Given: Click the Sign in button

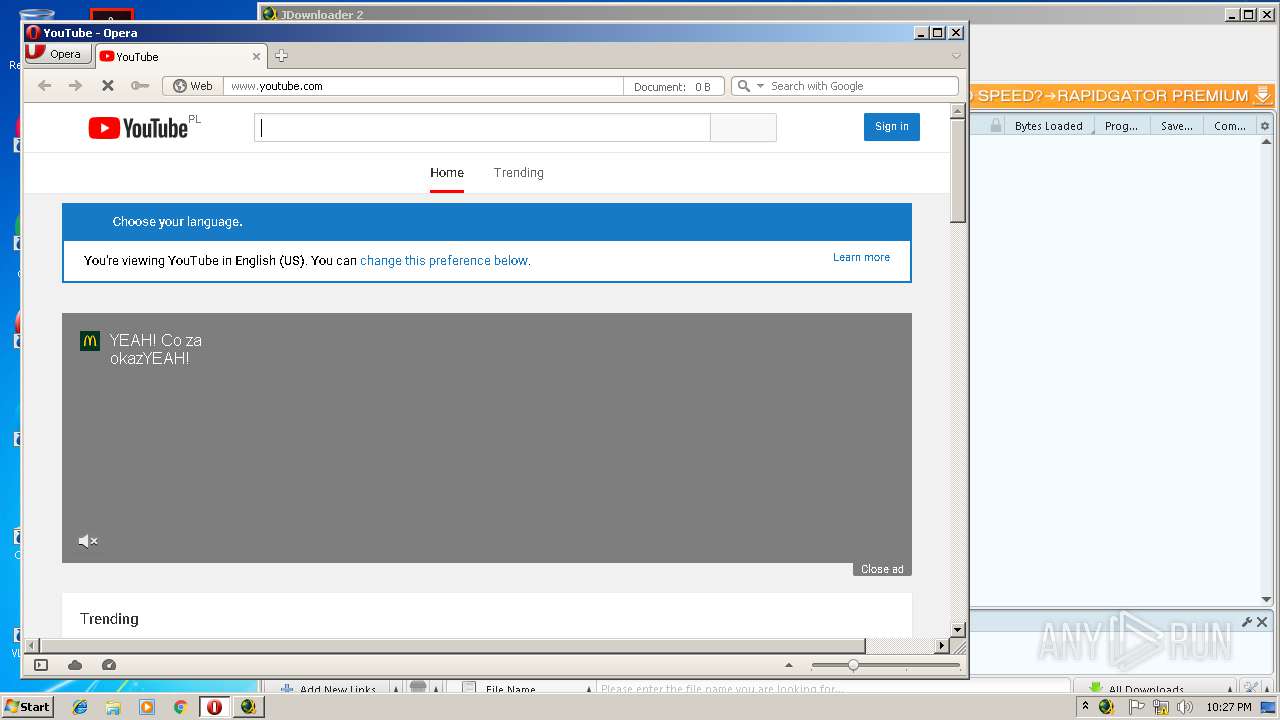Looking at the screenshot, I should tap(892, 127).
